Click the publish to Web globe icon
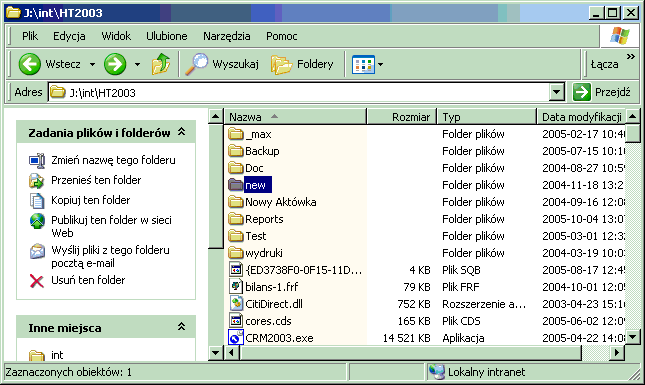This screenshot has height=385, width=645. click(x=37, y=221)
